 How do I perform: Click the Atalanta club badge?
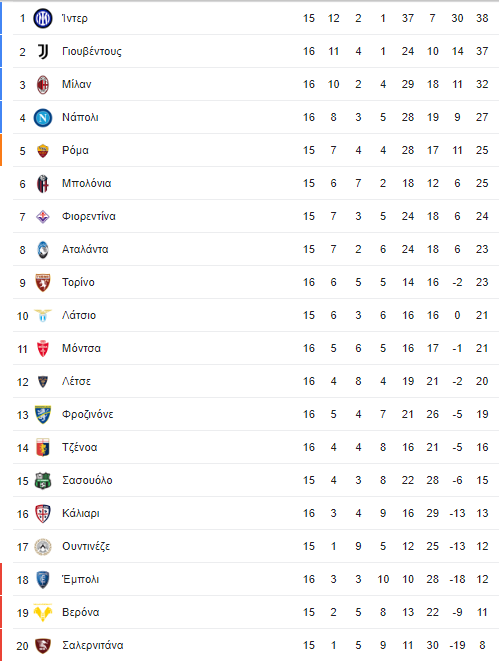[43, 250]
